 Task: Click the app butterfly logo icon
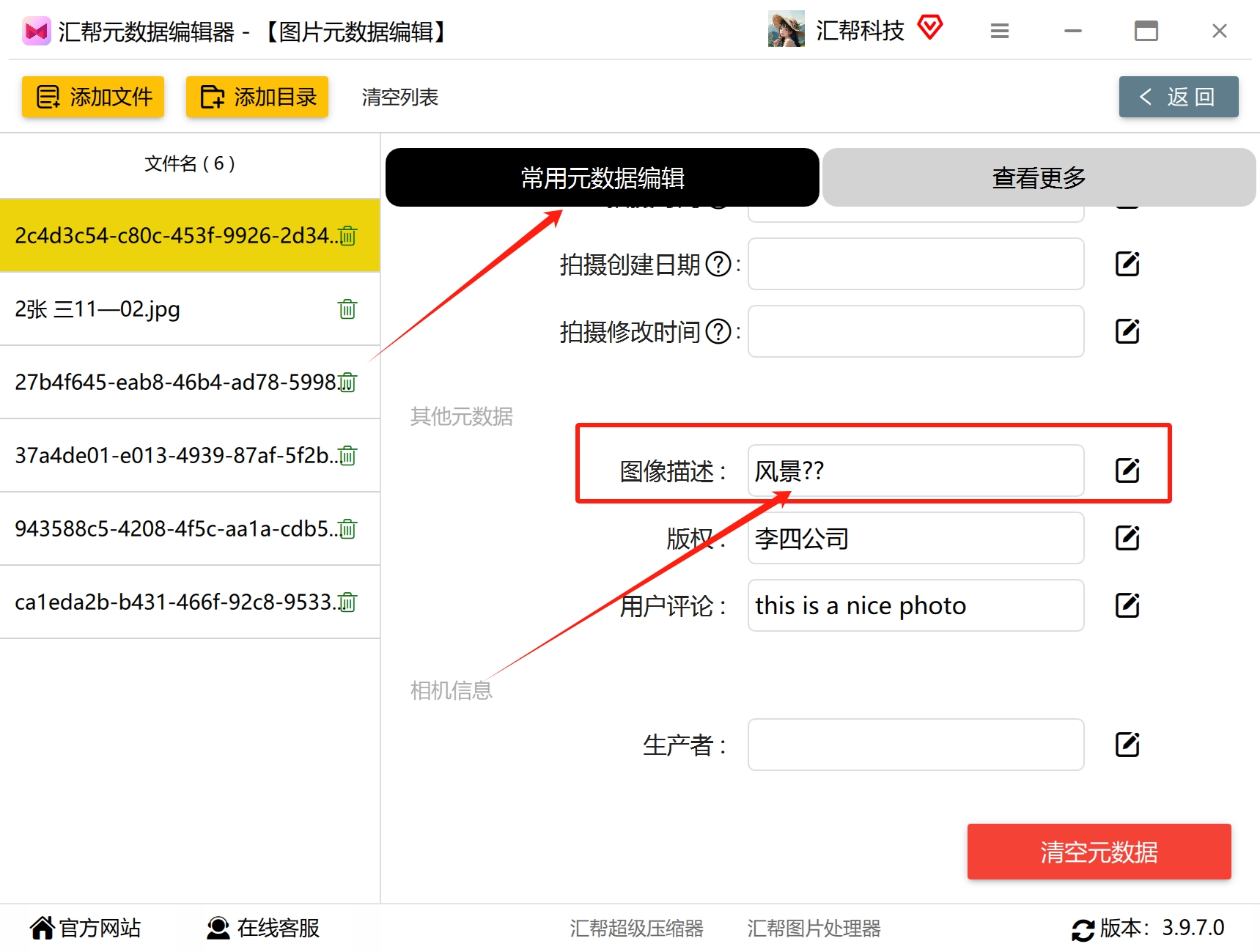(x=37, y=31)
